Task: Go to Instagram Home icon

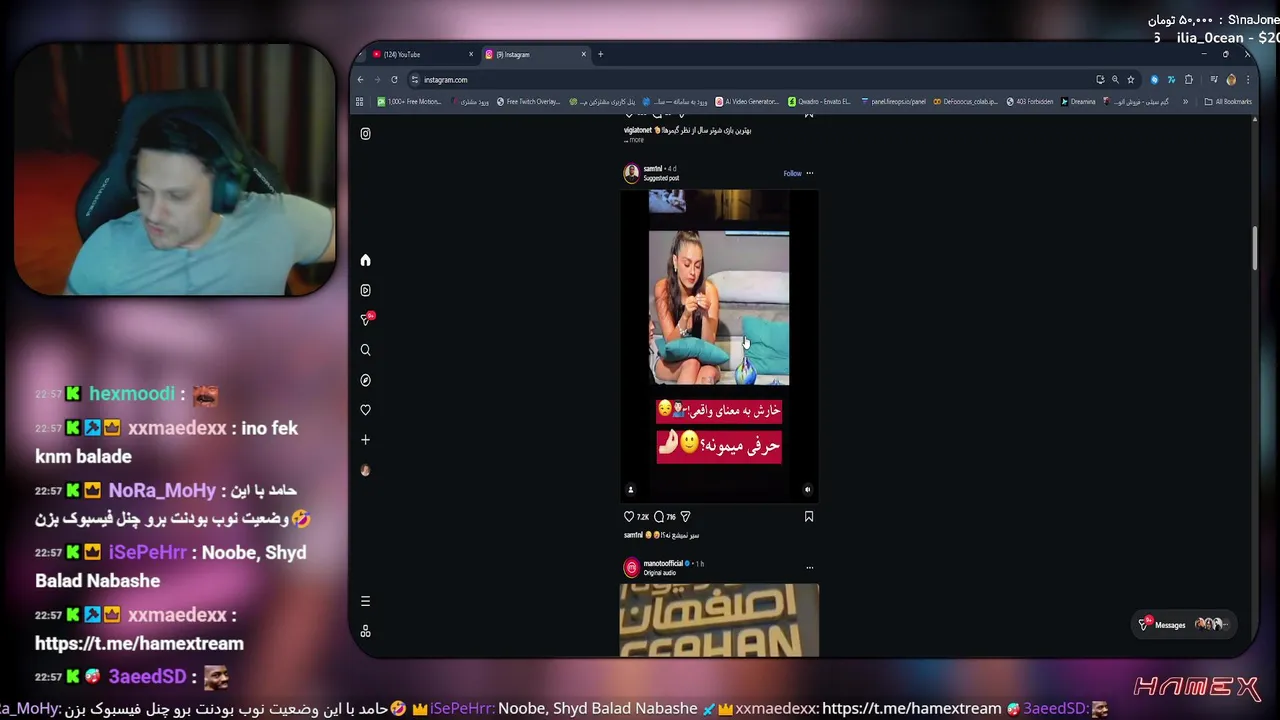Action: tap(365, 260)
